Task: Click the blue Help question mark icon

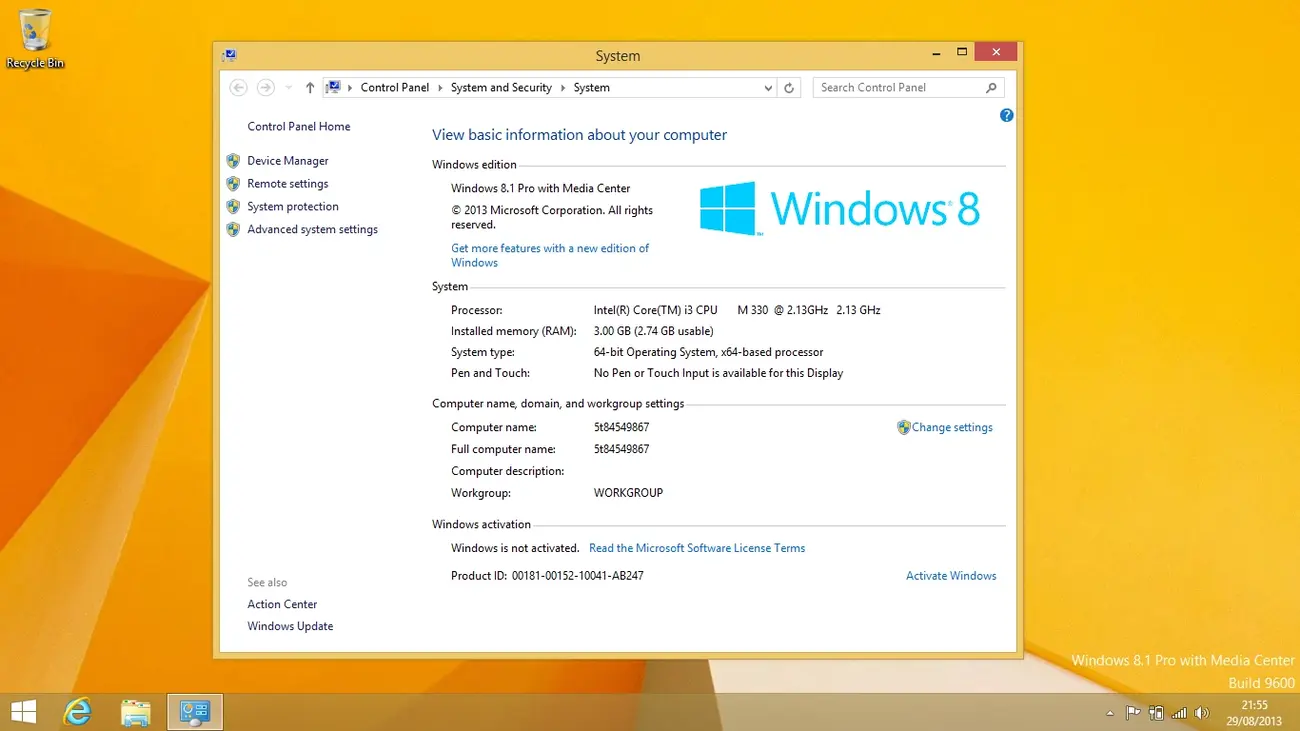Action: point(1006,115)
